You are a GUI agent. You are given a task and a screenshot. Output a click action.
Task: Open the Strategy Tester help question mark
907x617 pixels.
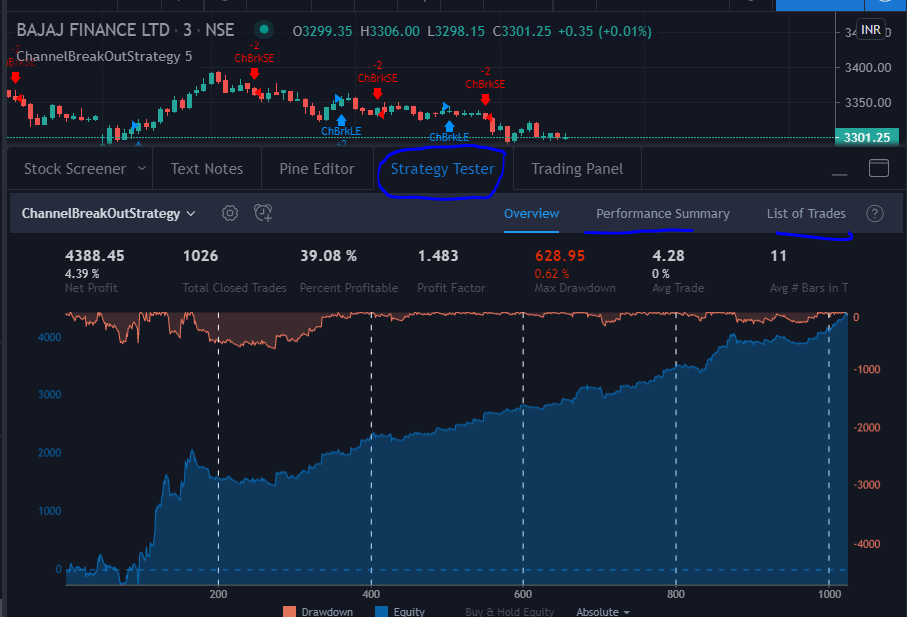coord(875,213)
